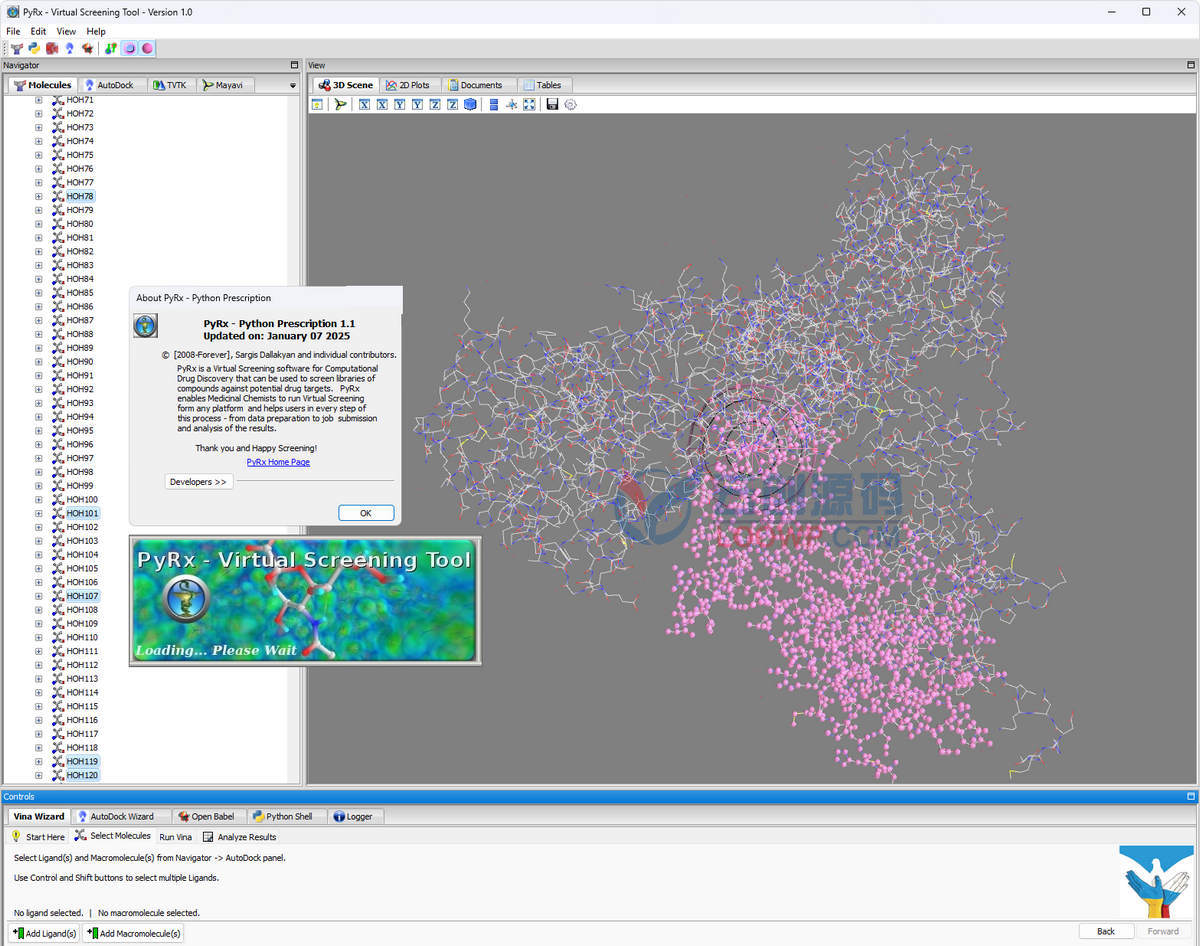The image size is (1200, 946).
Task: Save the scene with the floppy disk icon
Action: [552, 104]
